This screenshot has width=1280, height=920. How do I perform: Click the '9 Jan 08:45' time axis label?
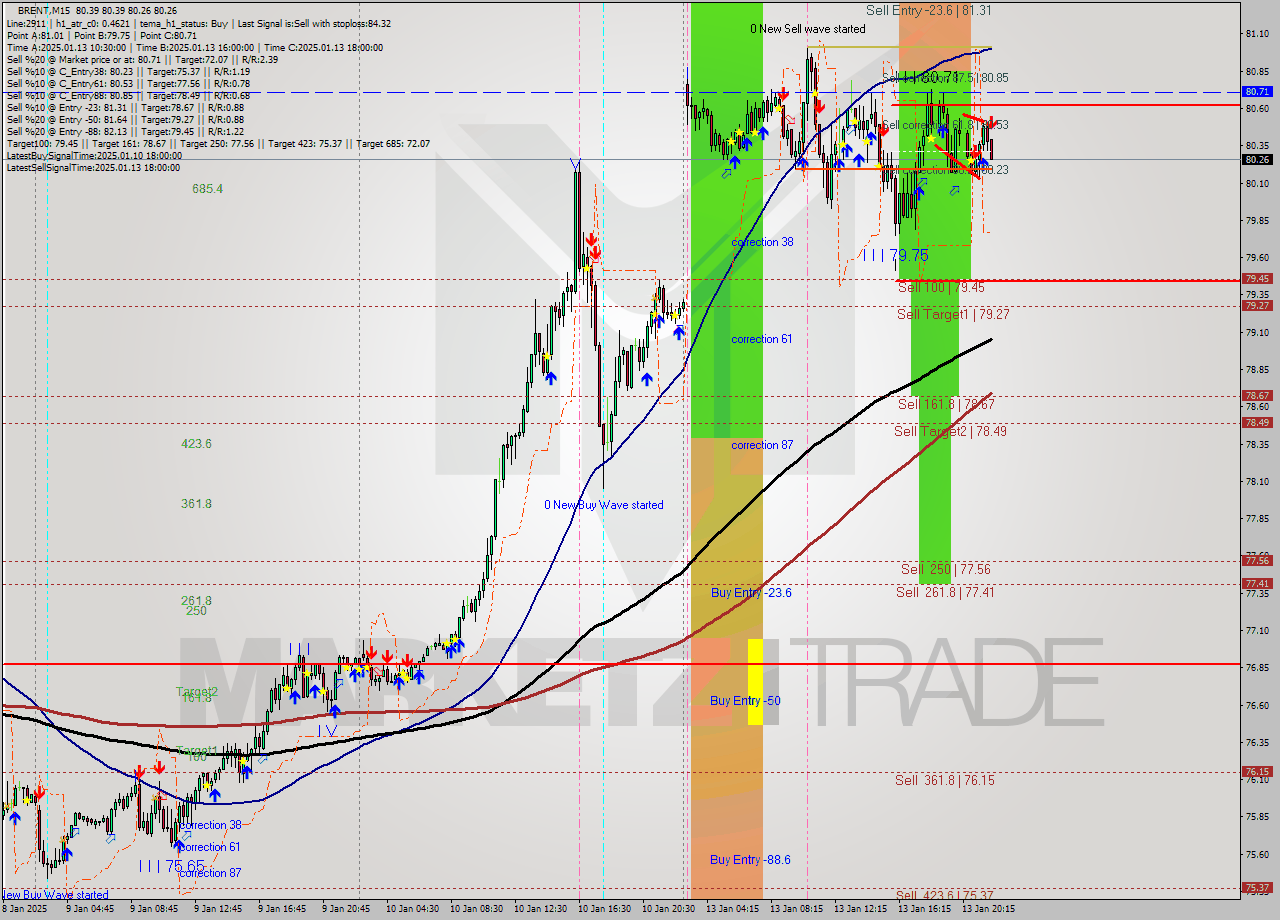coord(154,909)
